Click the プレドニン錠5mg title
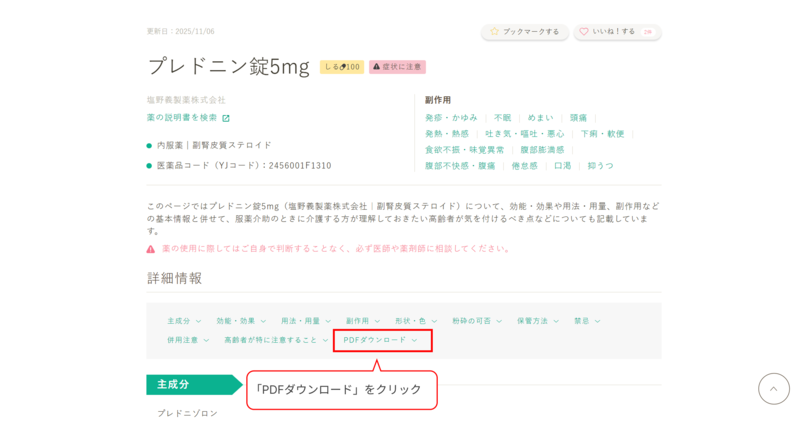800x441 pixels. click(x=229, y=67)
